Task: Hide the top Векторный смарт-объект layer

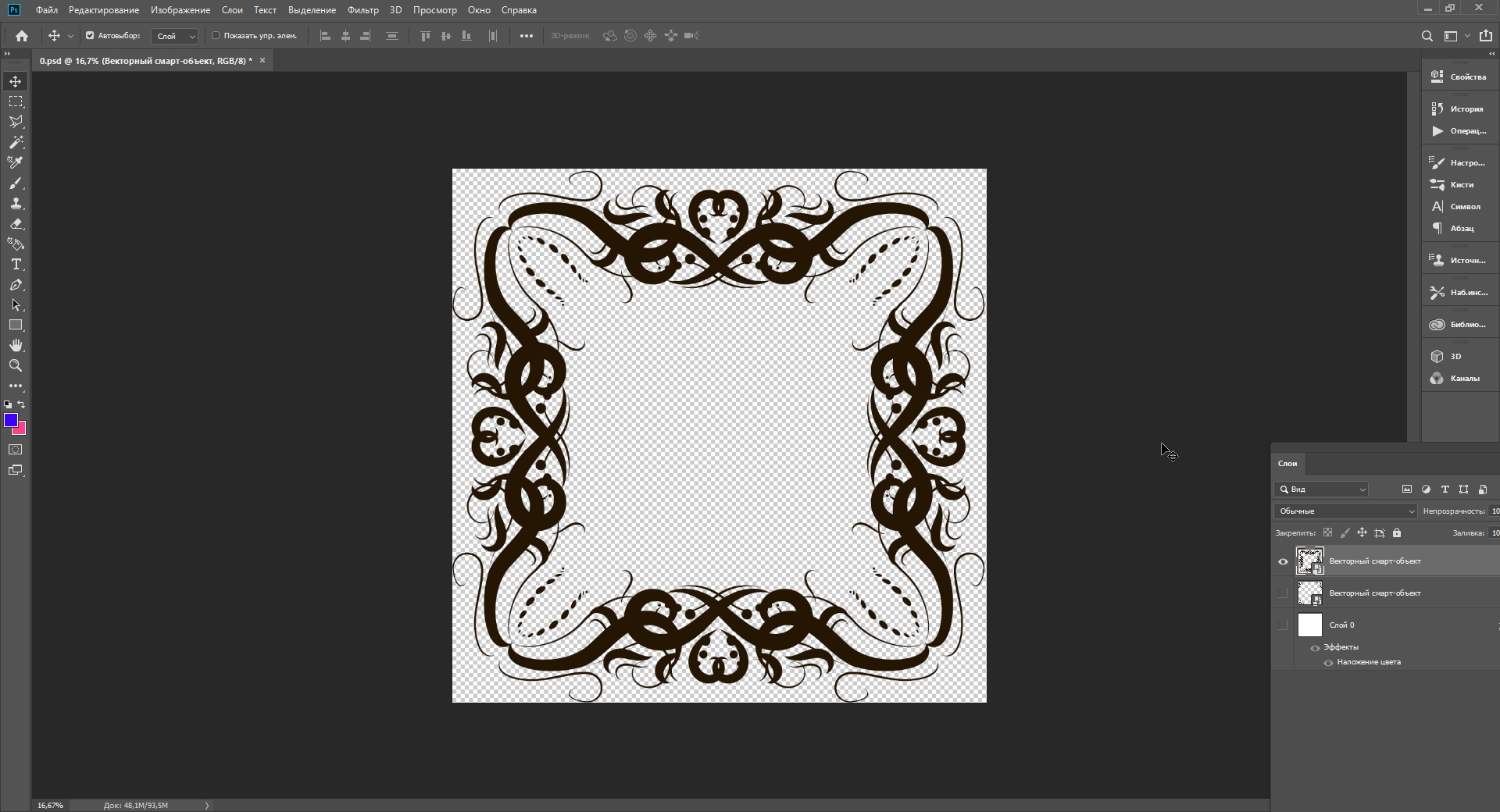Action: [1283, 561]
